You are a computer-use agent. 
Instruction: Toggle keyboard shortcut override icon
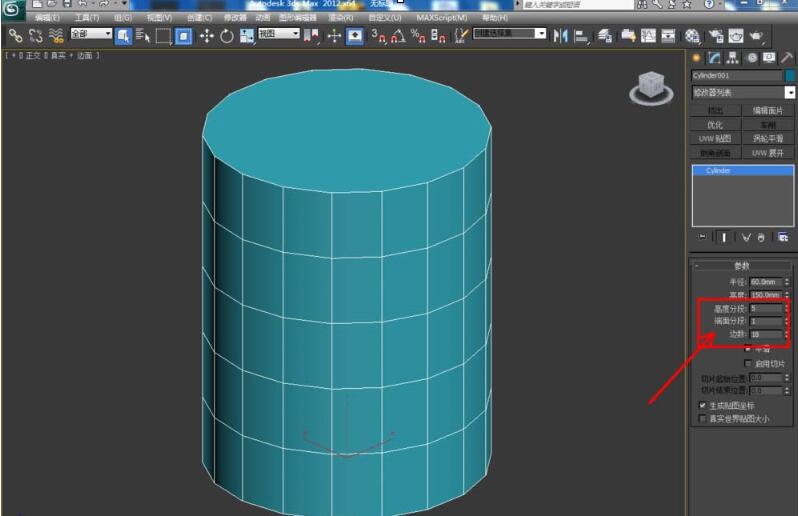pyautogui.click(x=355, y=36)
